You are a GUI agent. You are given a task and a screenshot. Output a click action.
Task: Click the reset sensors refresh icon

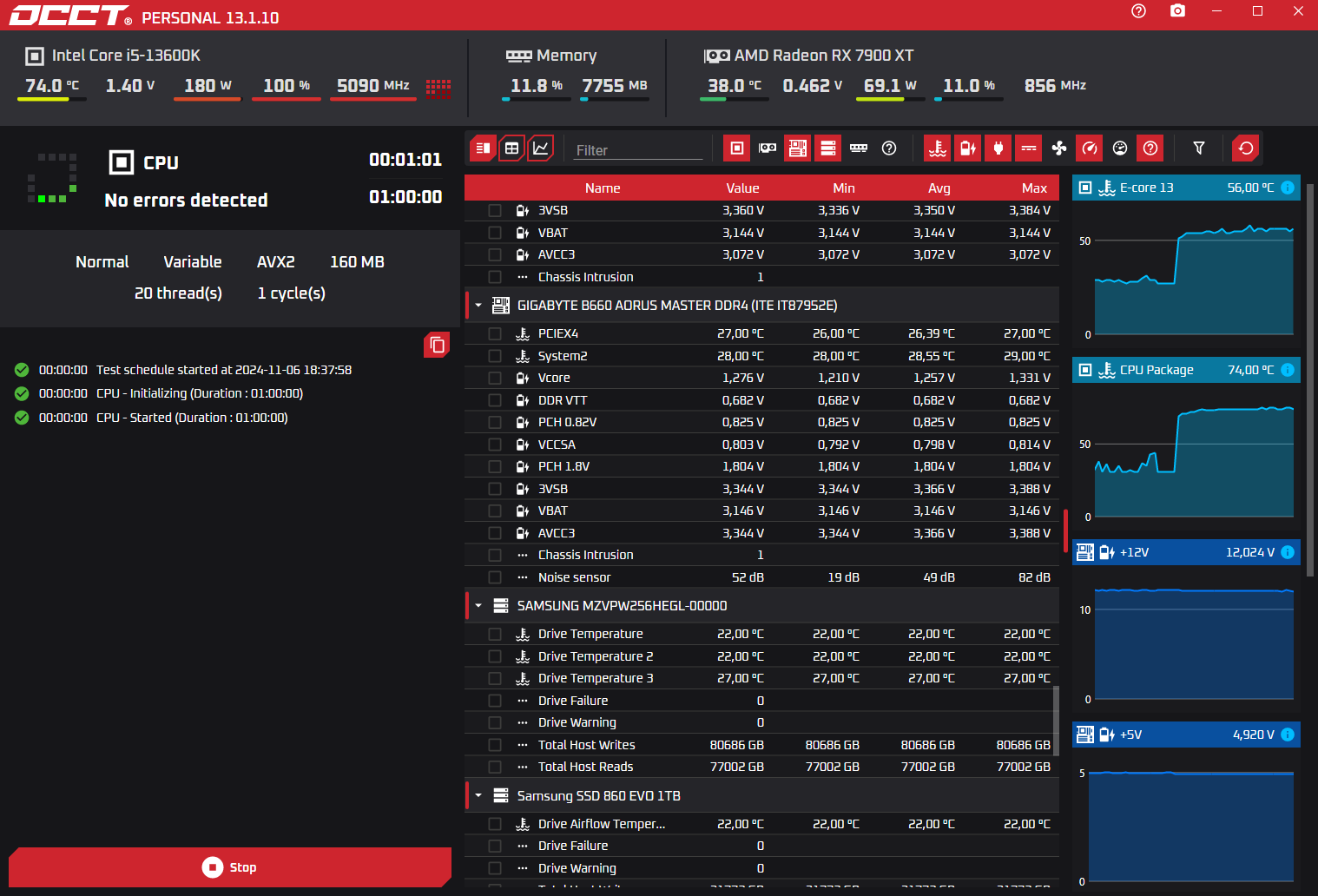(1246, 148)
